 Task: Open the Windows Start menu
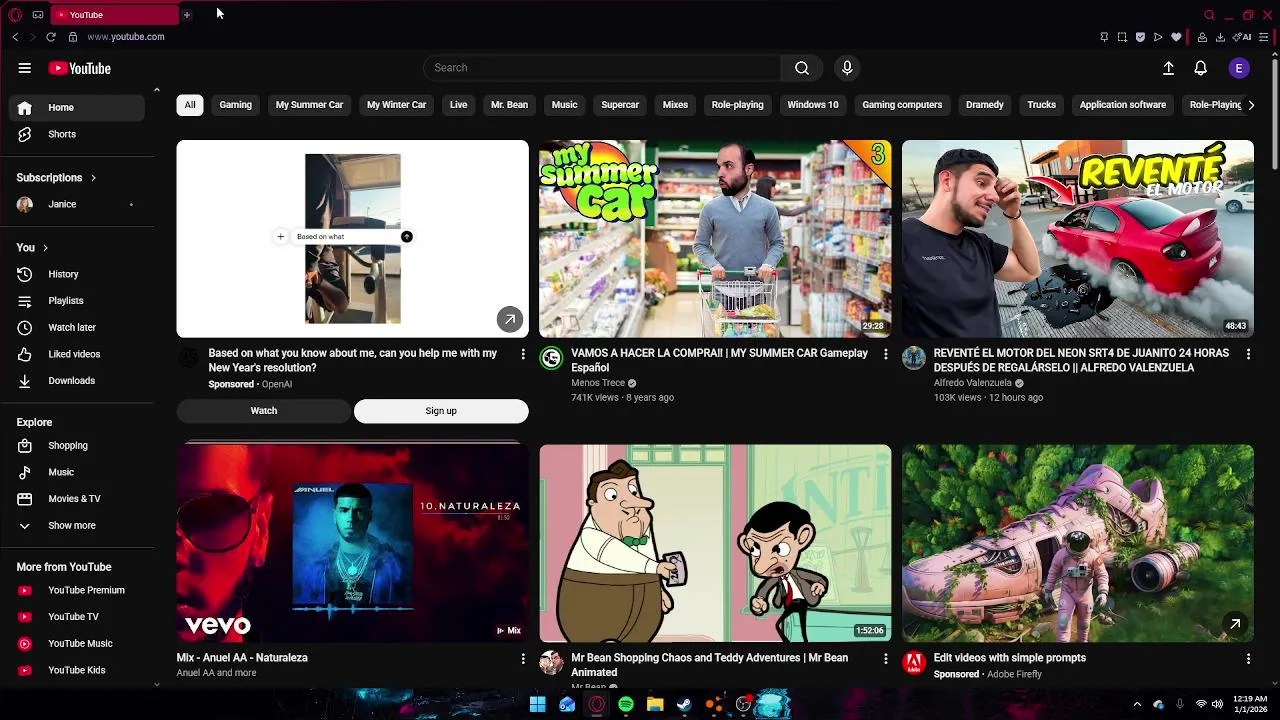(x=537, y=705)
